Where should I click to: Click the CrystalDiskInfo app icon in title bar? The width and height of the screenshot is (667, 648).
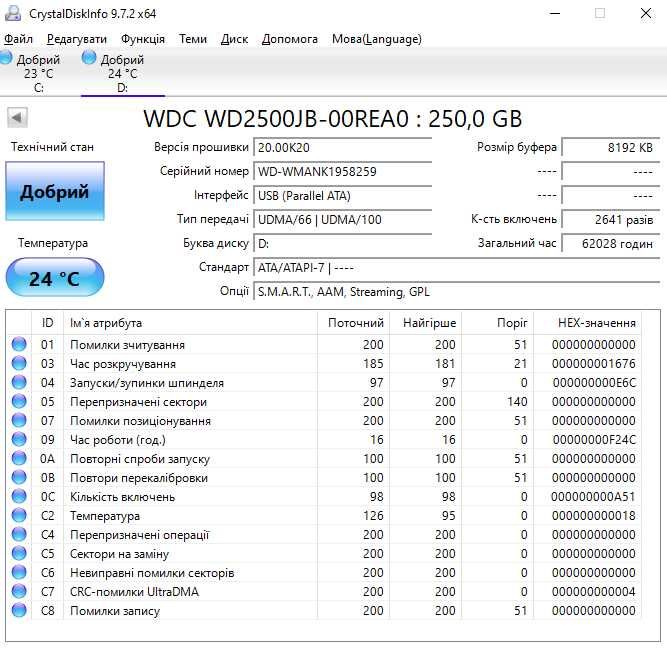(13, 13)
